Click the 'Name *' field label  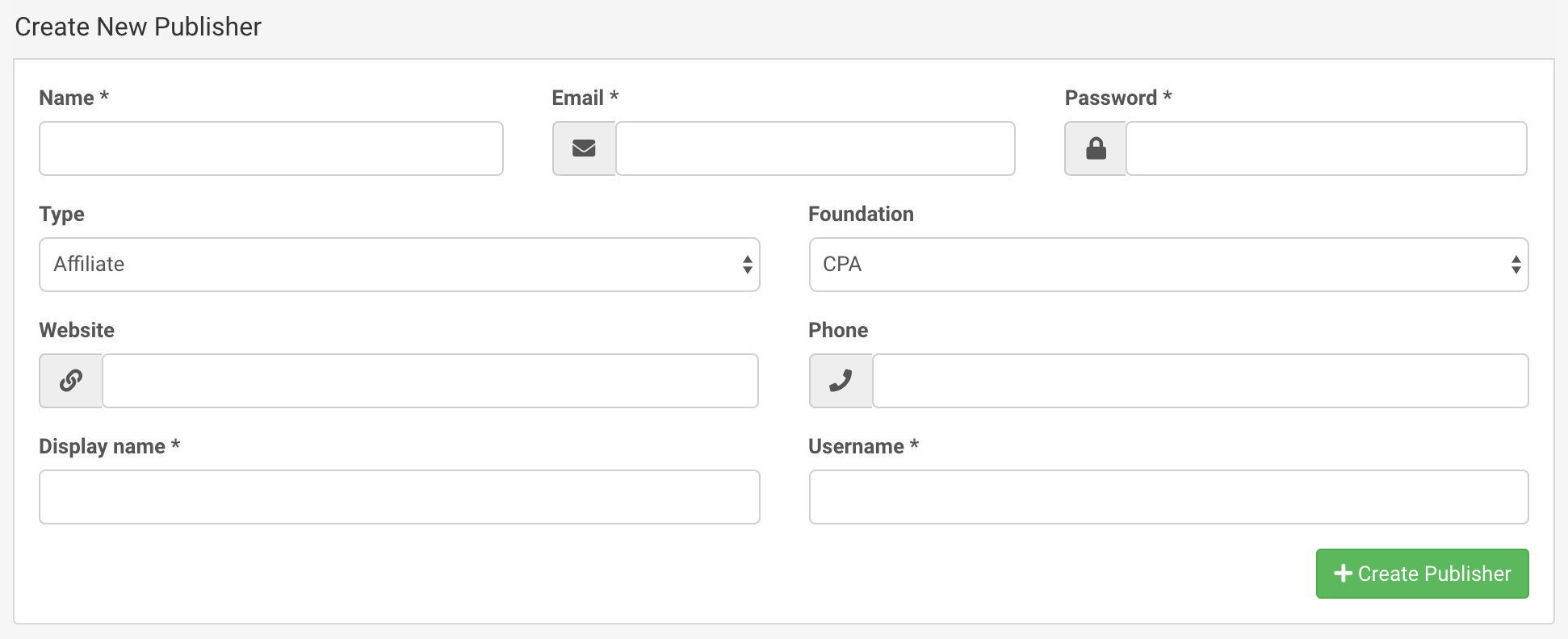click(73, 98)
